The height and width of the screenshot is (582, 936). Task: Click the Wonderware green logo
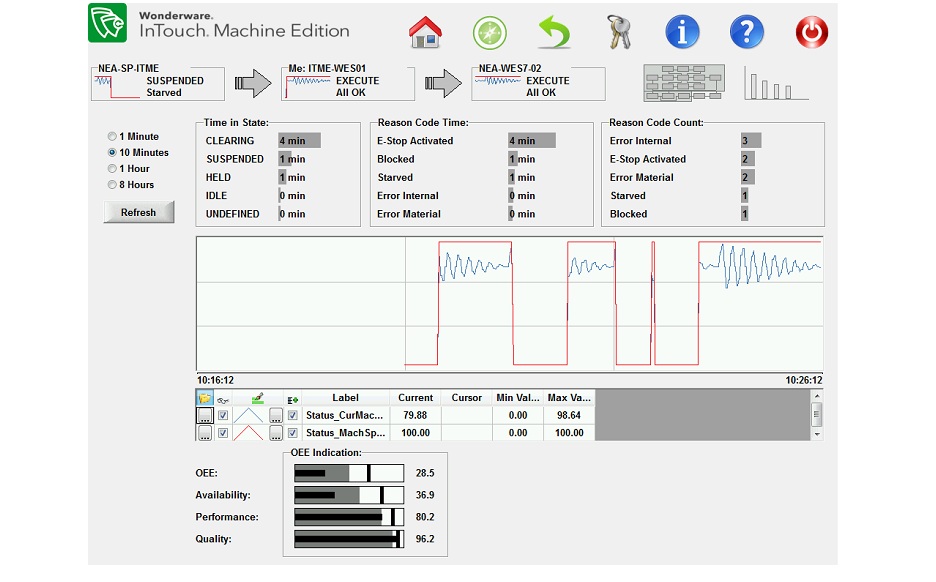pyautogui.click(x=107, y=23)
